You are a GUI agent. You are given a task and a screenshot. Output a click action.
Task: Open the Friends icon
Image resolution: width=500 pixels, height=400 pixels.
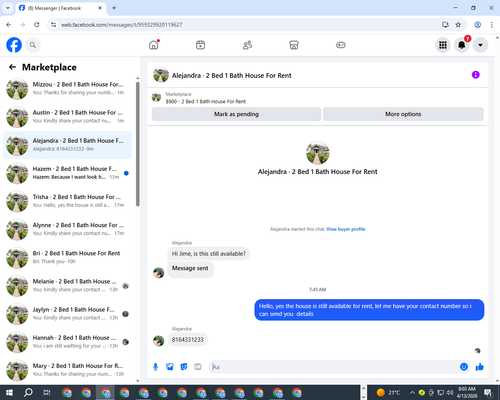pyautogui.click(x=247, y=45)
